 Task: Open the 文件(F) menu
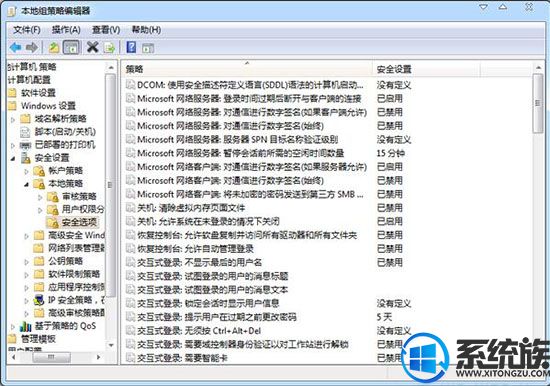pyautogui.click(x=27, y=30)
